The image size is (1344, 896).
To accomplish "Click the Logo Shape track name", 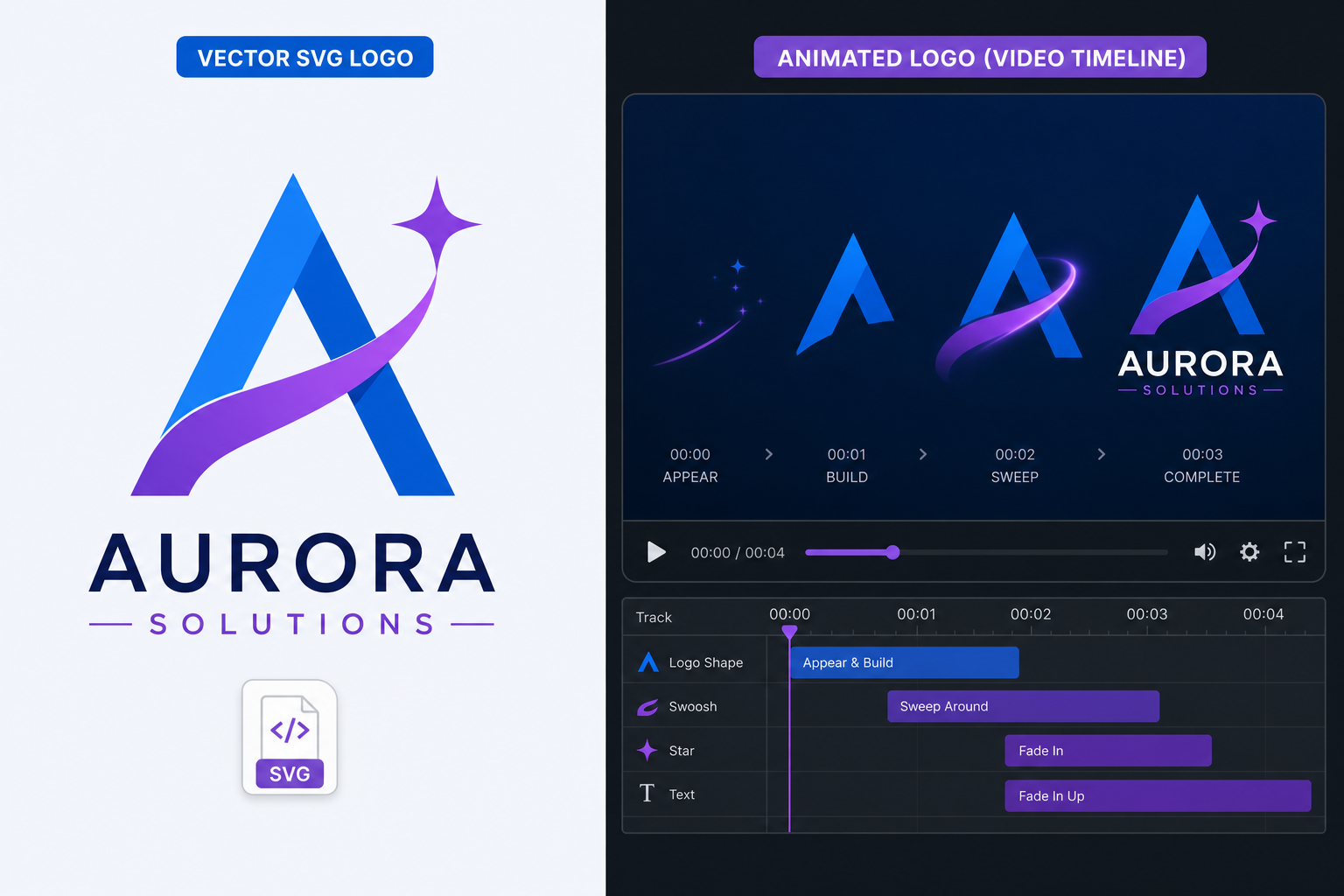I will (706, 663).
